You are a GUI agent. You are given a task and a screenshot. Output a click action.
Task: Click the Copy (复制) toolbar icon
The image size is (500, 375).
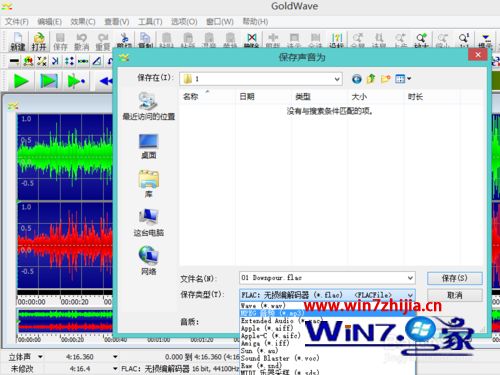point(145,39)
